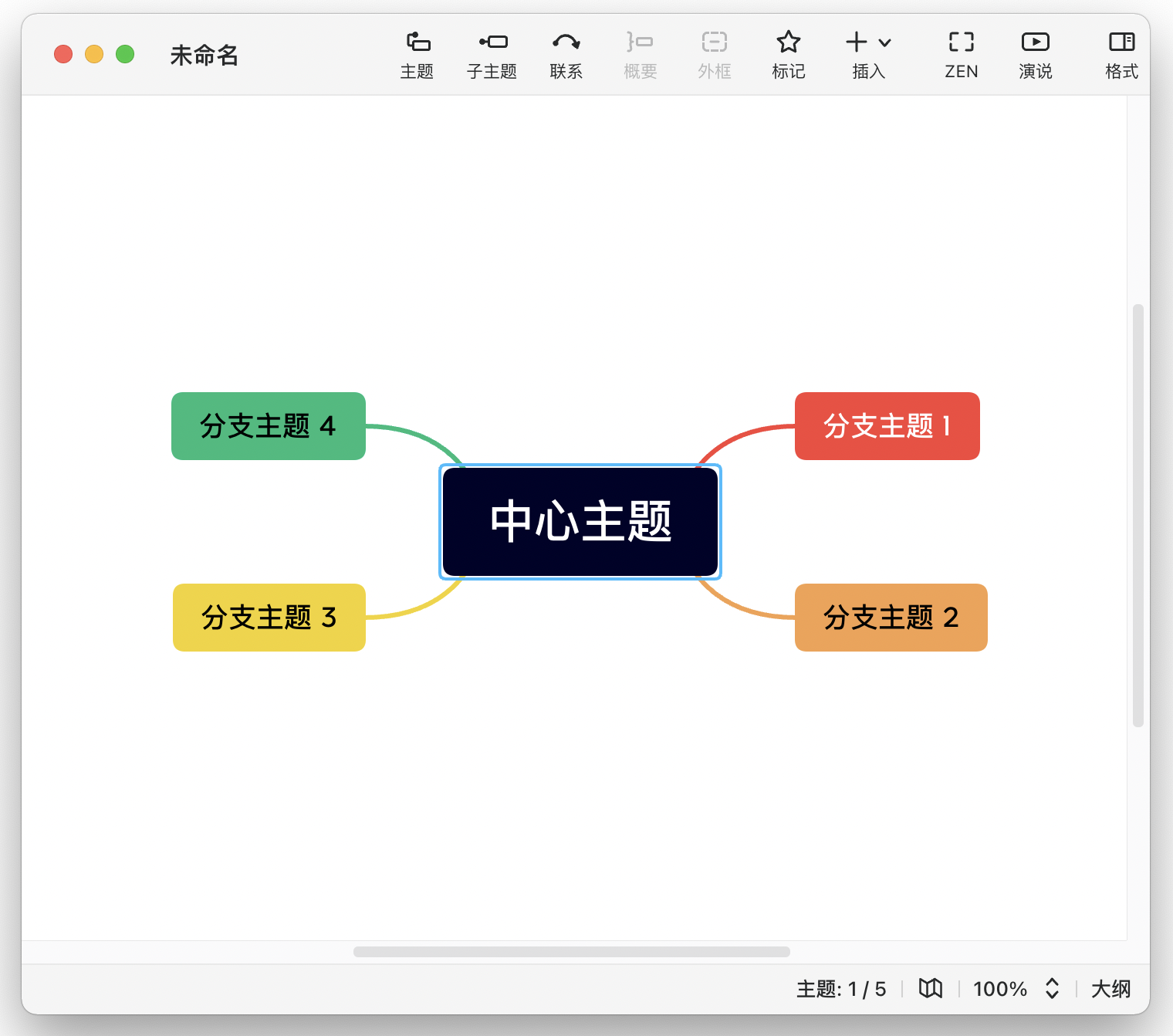Maximize the window with green button
The width and height of the screenshot is (1173, 1036).
pyautogui.click(x=125, y=54)
